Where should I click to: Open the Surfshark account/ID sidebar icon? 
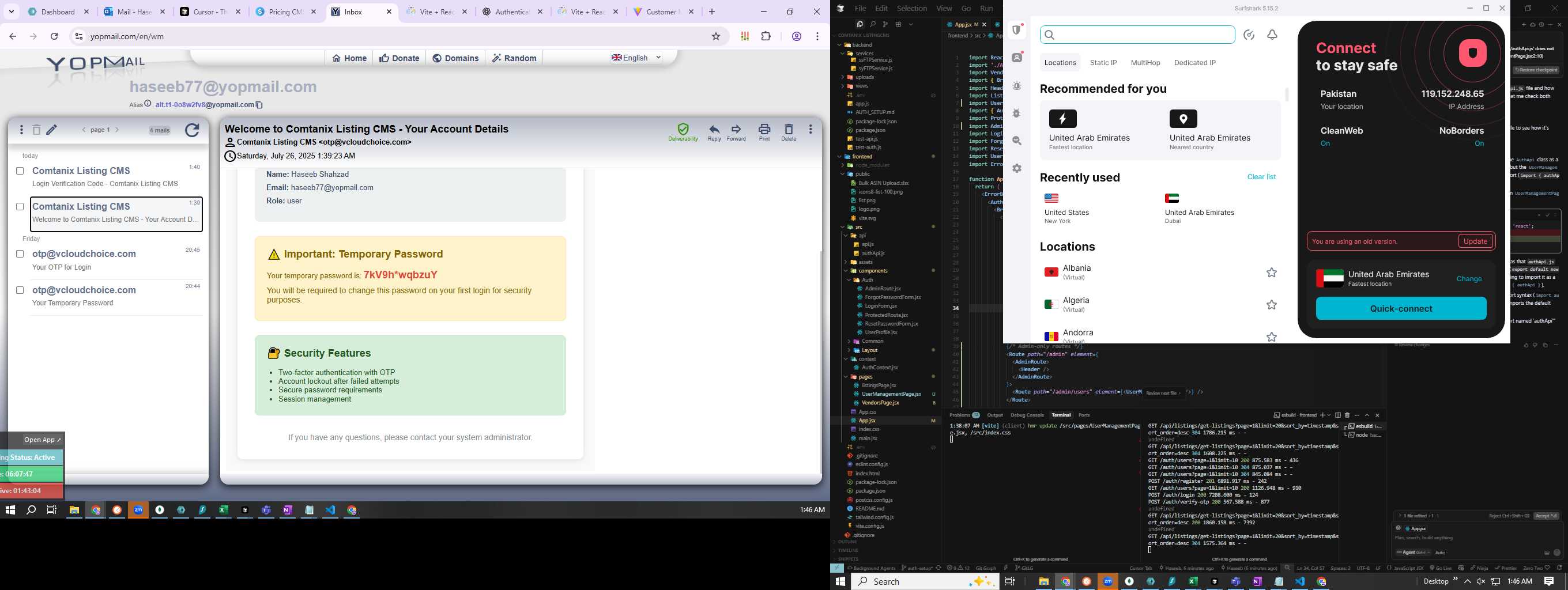[1017, 57]
